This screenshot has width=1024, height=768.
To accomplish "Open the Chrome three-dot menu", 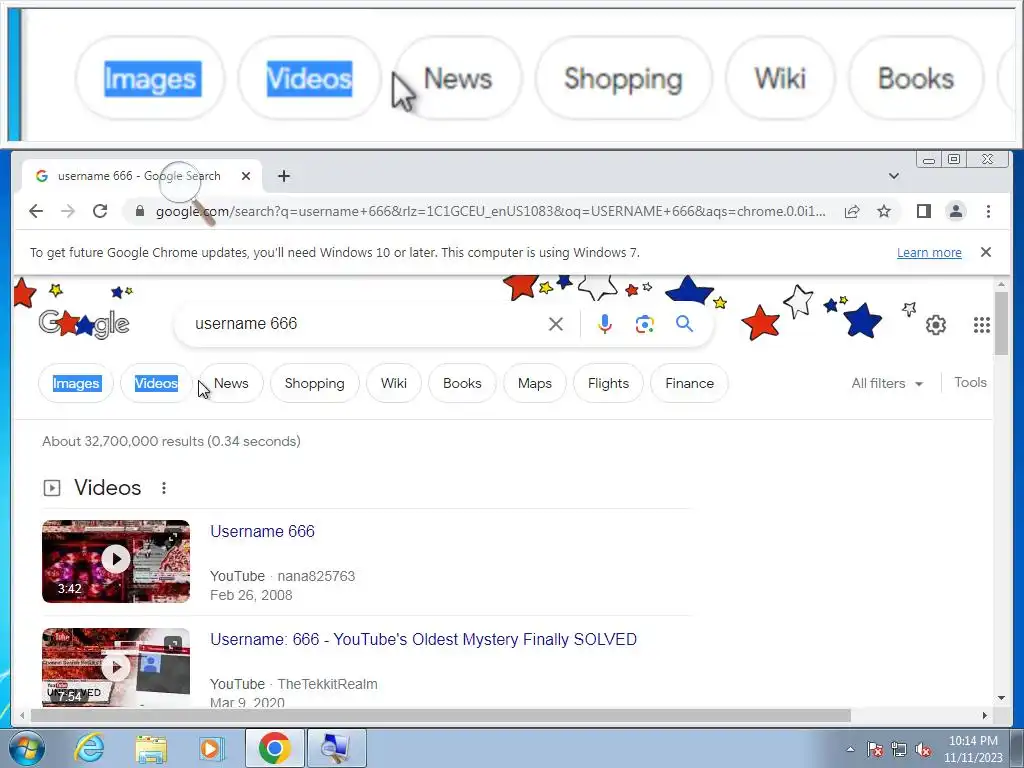I will pyautogui.click(x=988, y=211).
